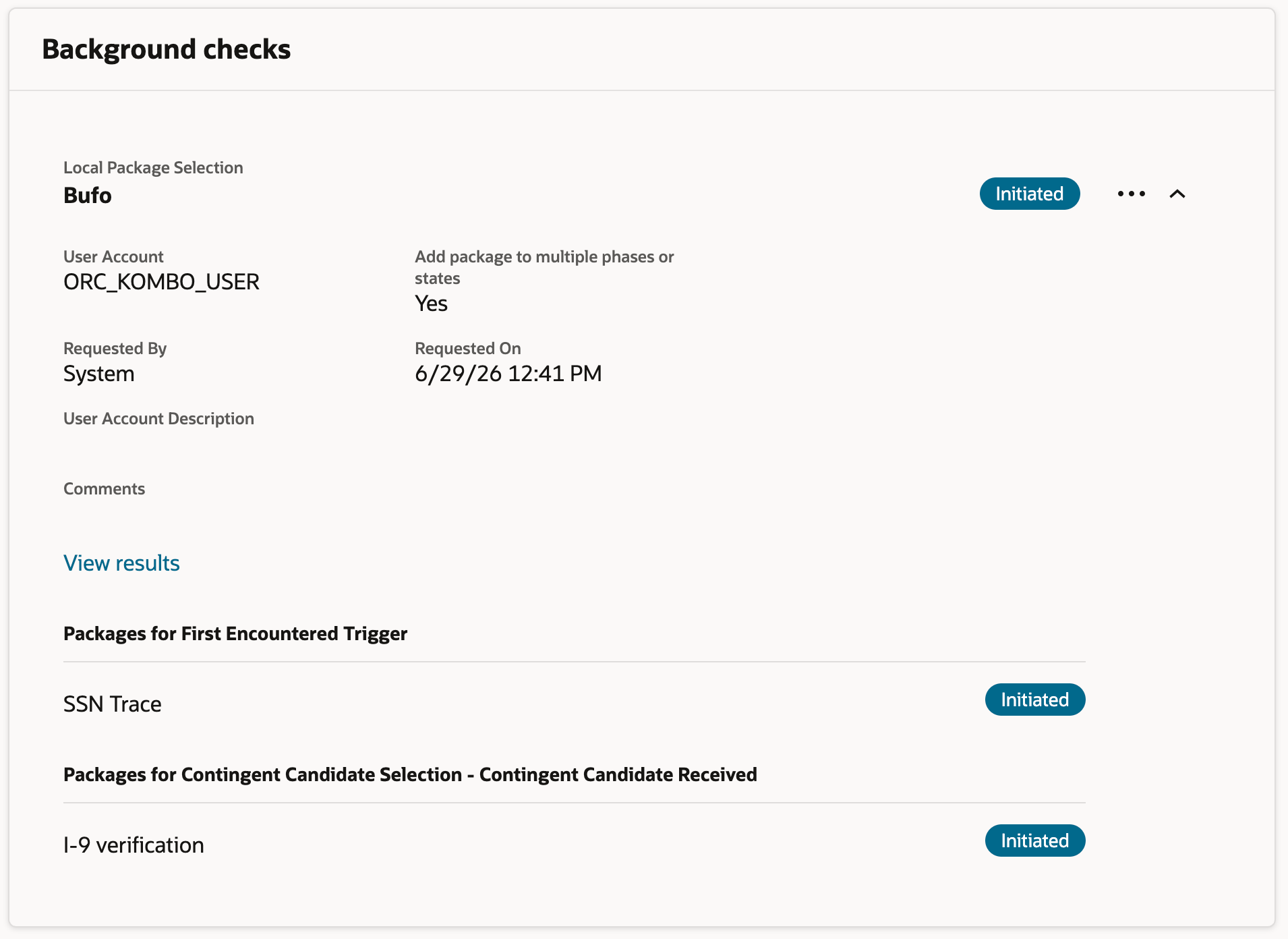The height and width of the screenshot is (939, 1288).
Task: Click the Background checks heading
Action: click(166, 49)
